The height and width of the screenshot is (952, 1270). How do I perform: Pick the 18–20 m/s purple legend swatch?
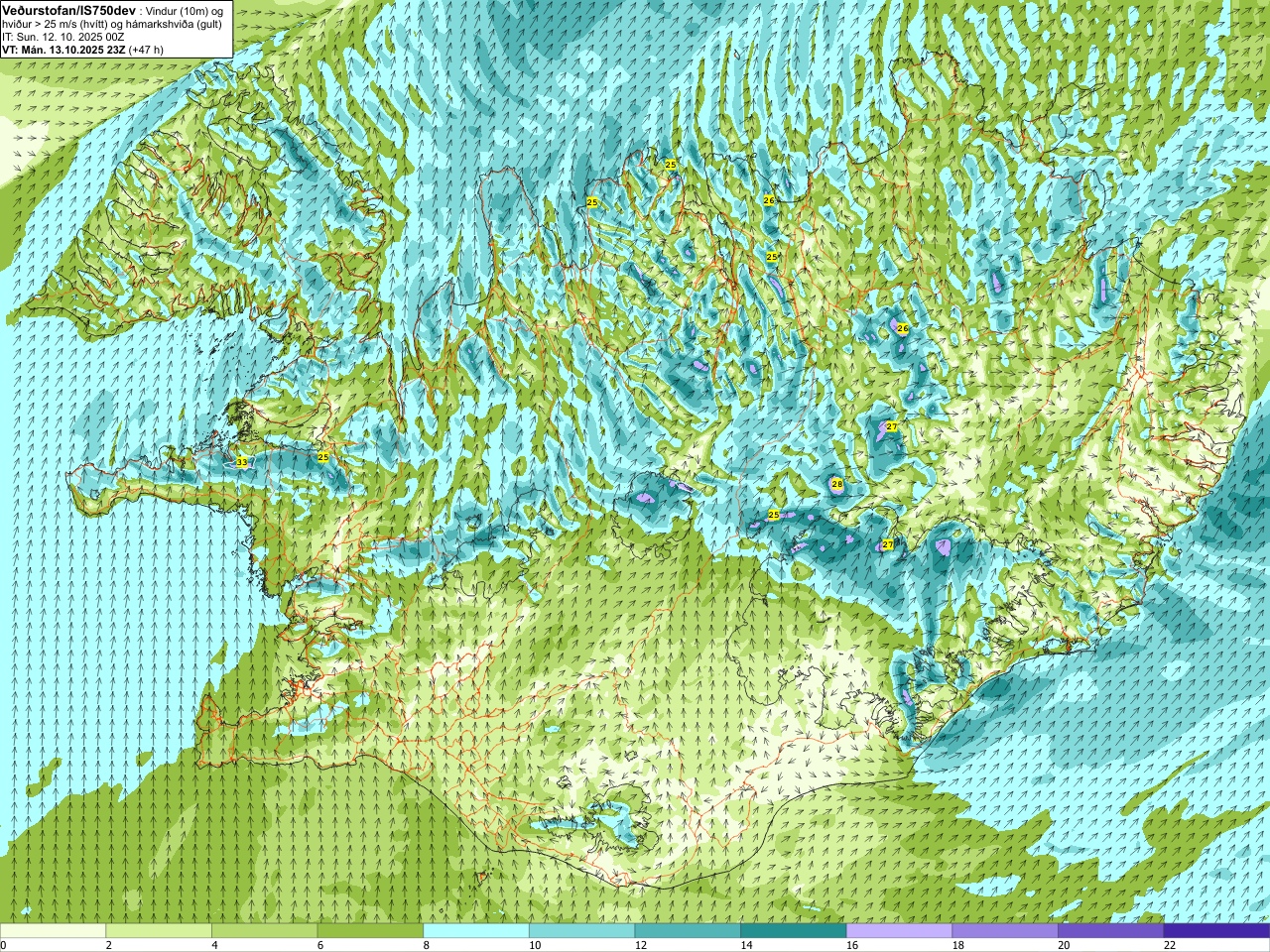1005,931
